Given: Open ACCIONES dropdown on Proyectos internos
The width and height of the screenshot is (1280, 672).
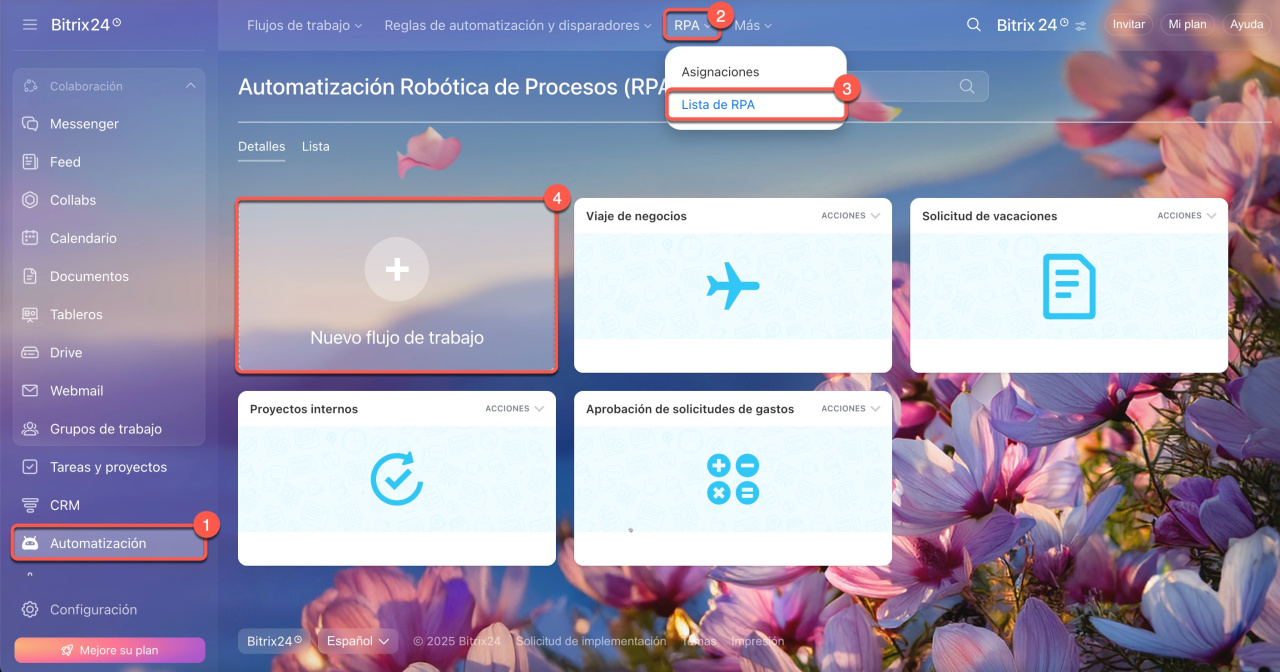Looking at the screenshot, I should pos(515,408).
